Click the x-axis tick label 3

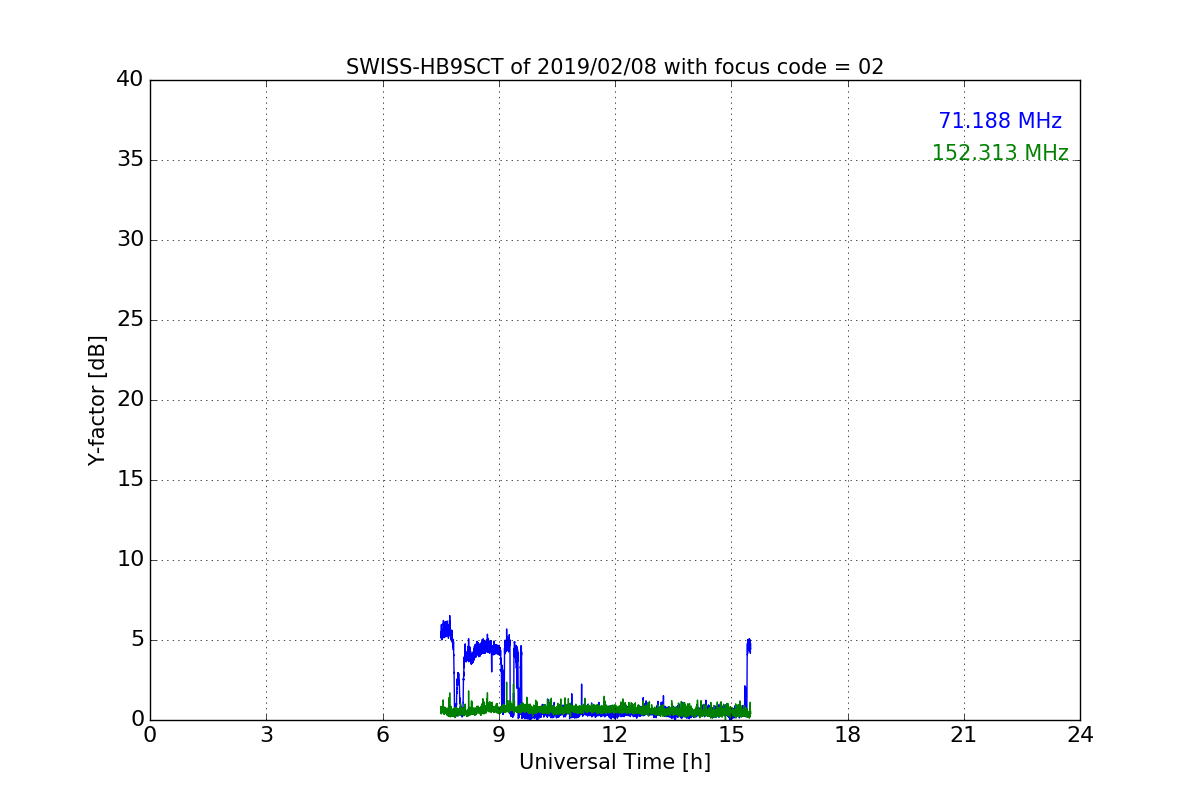[266, 734]
